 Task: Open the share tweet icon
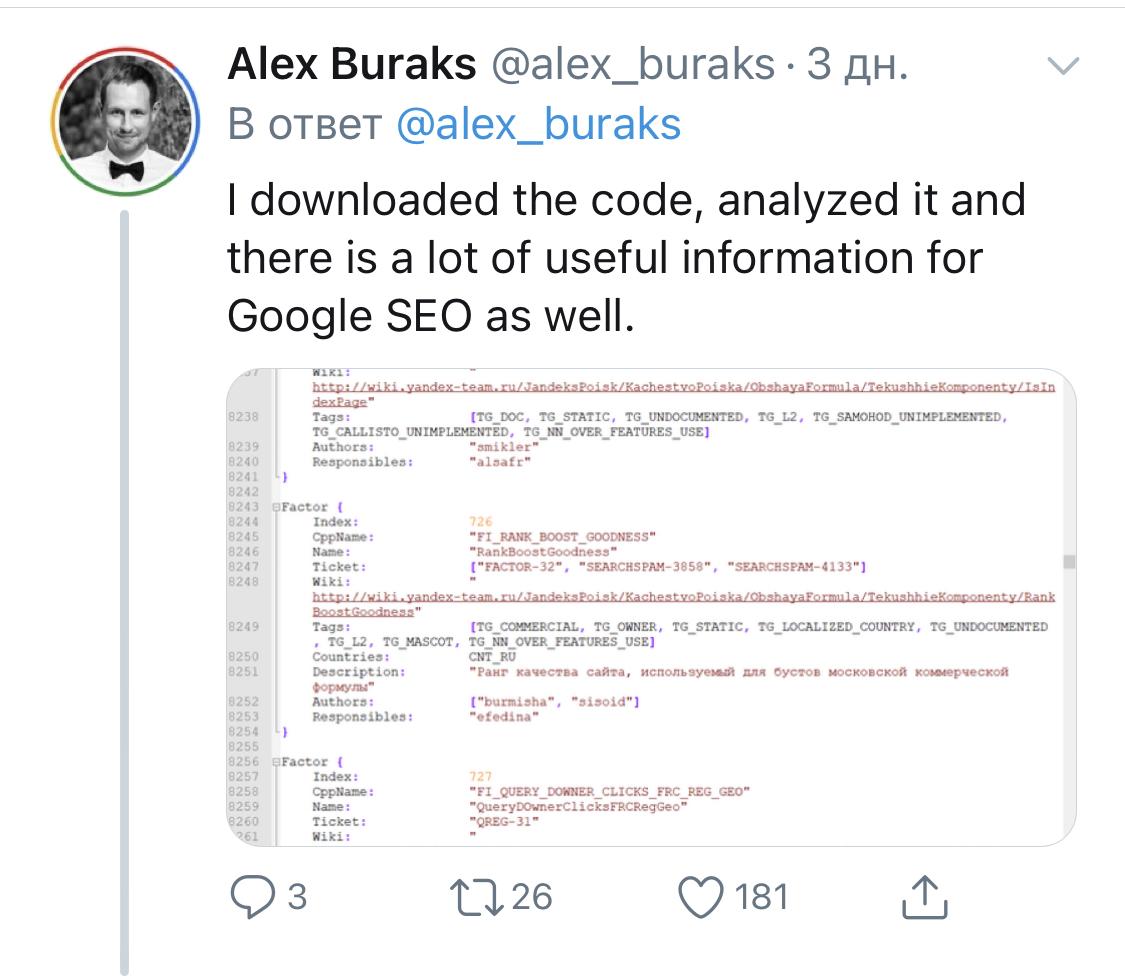coord(923,897)
